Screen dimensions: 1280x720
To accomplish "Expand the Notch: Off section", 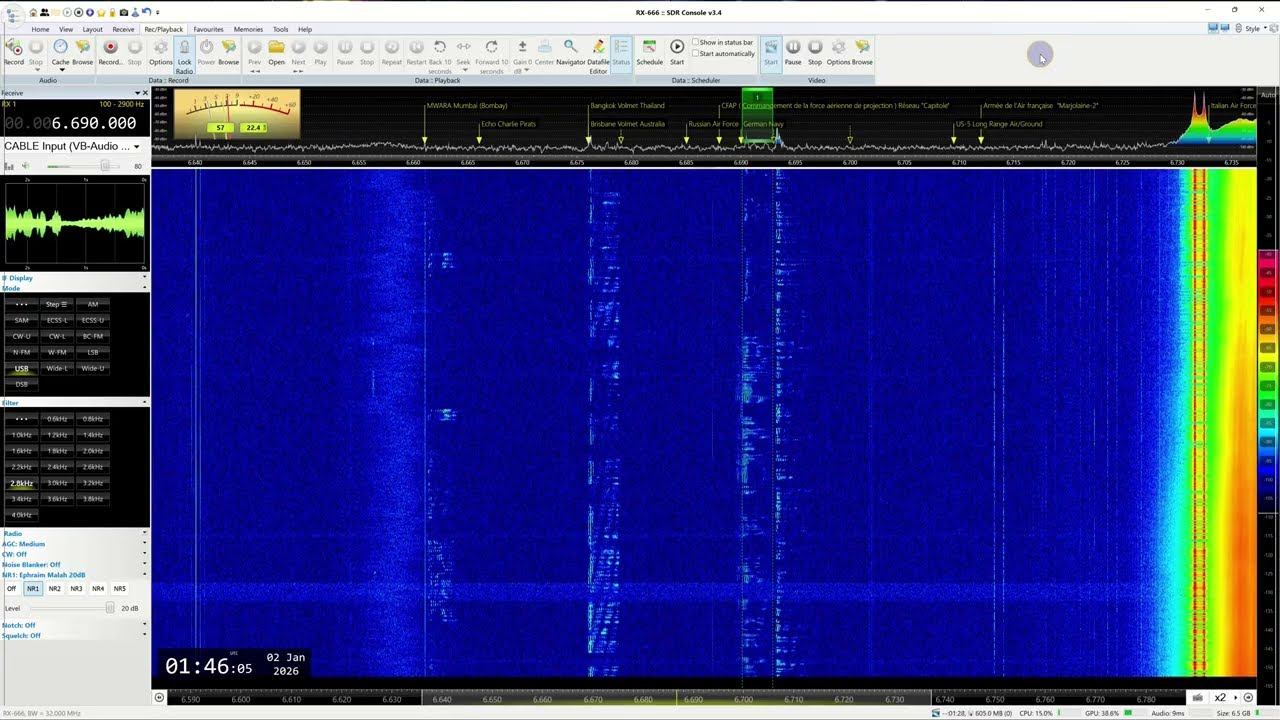I will [x=144, y=625].
